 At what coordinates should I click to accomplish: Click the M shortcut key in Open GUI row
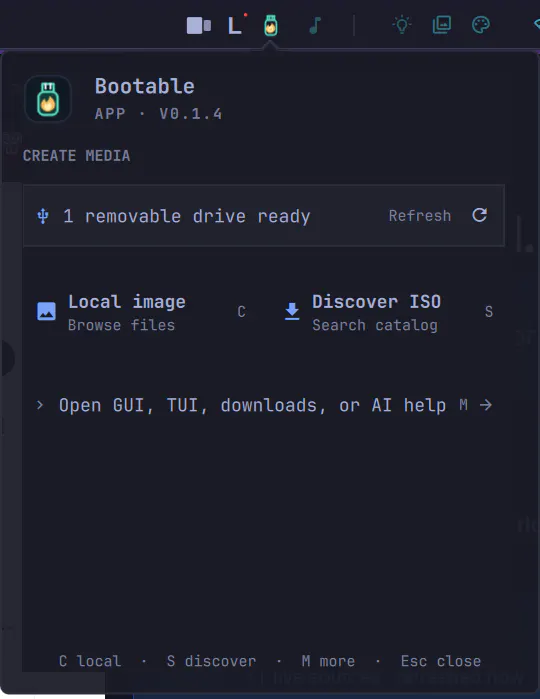click(463, 405)
